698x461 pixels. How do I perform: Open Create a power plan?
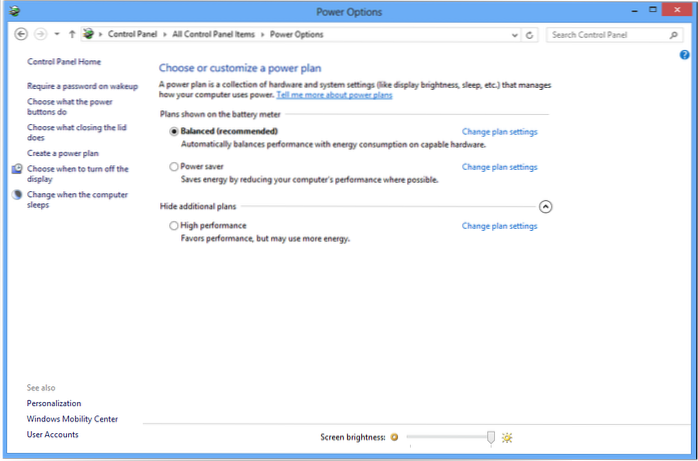click(x=63, y=153)
